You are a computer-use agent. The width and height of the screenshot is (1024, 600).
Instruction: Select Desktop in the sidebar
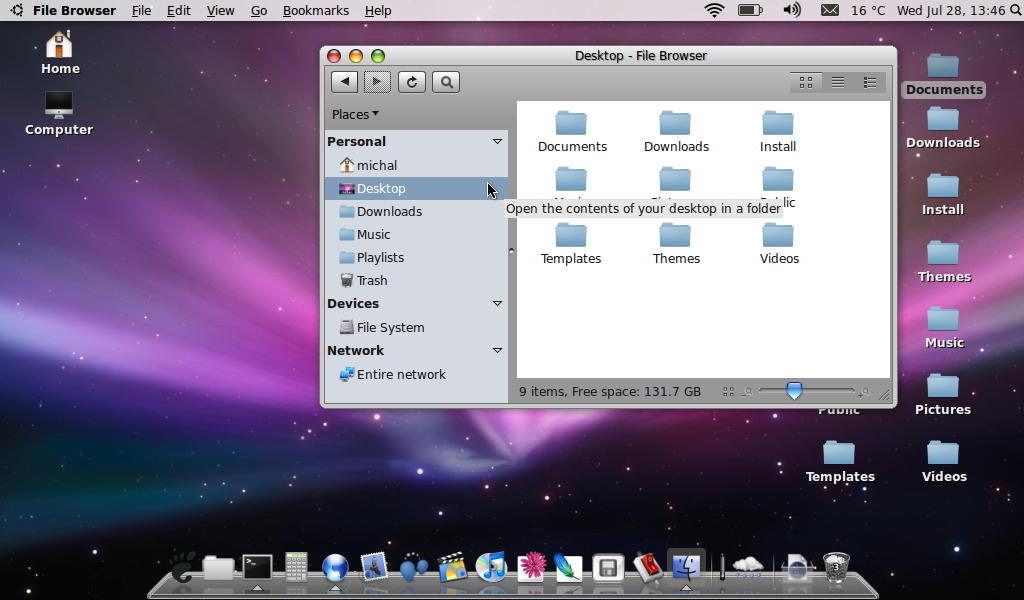(417, 189)
